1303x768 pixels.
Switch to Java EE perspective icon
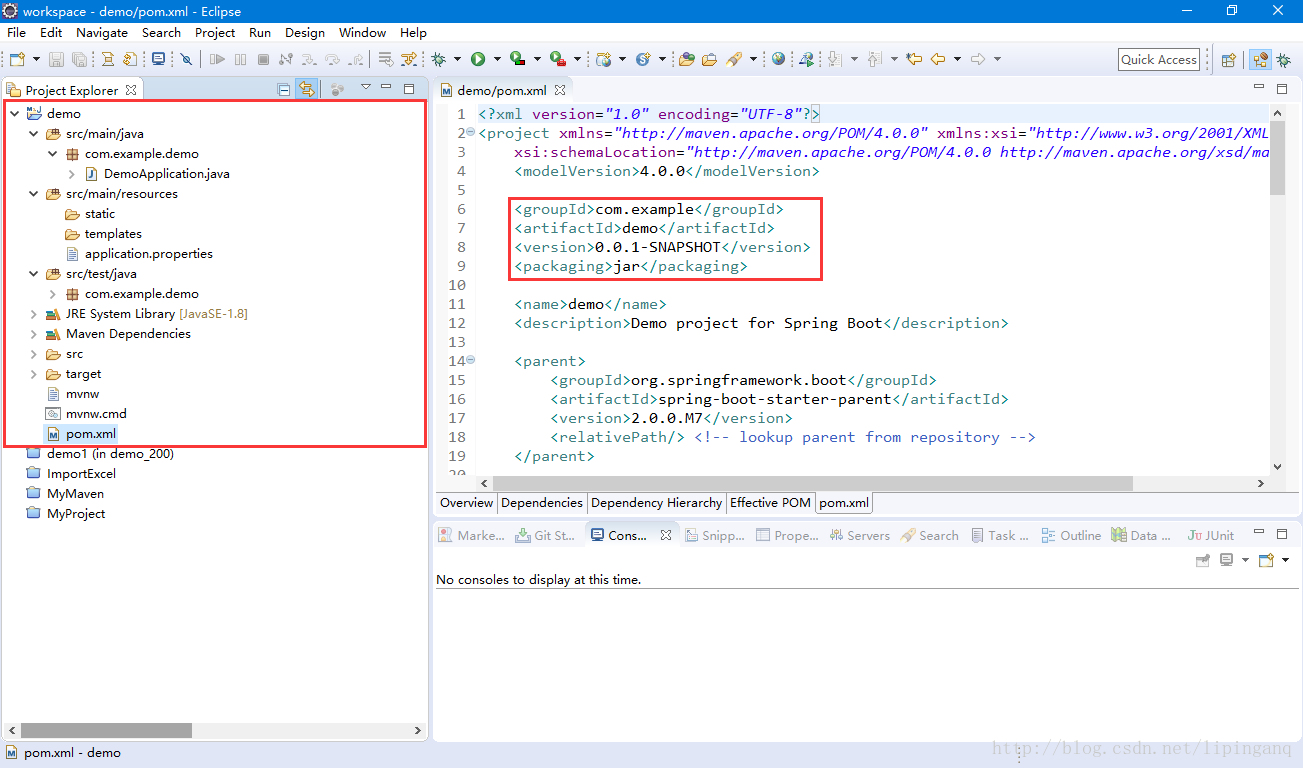coord(1260,60)
